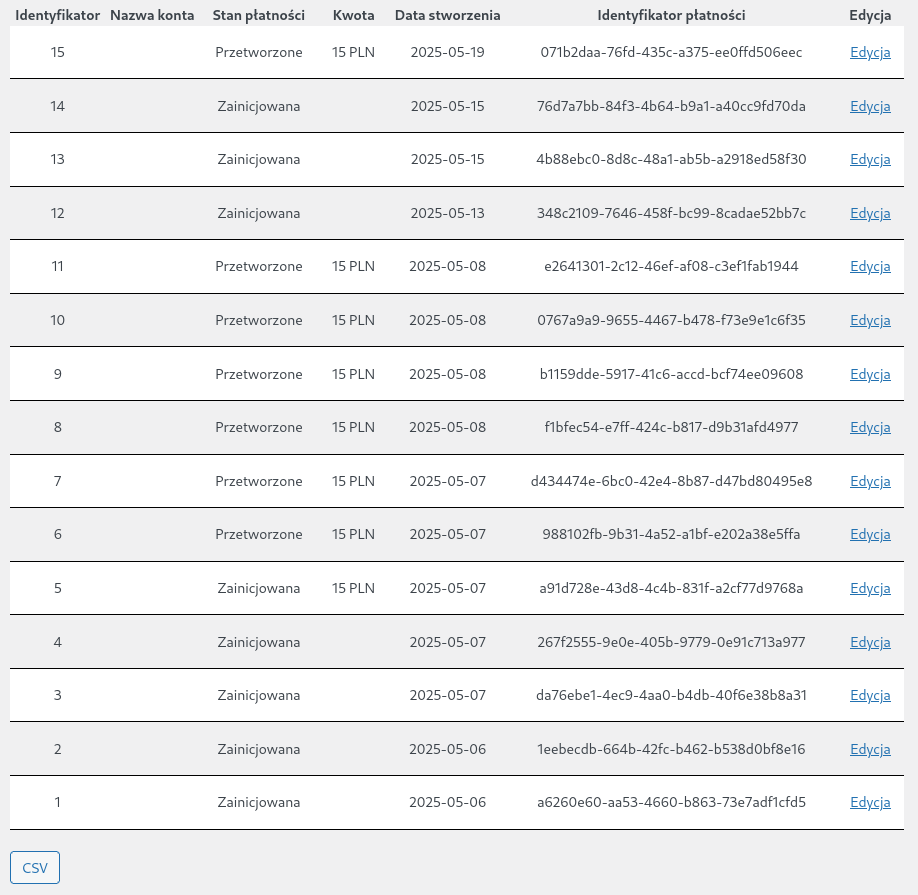Click the Identyfikator column header
This screenshot has width=918, height=895.
[x=57, y=16]
